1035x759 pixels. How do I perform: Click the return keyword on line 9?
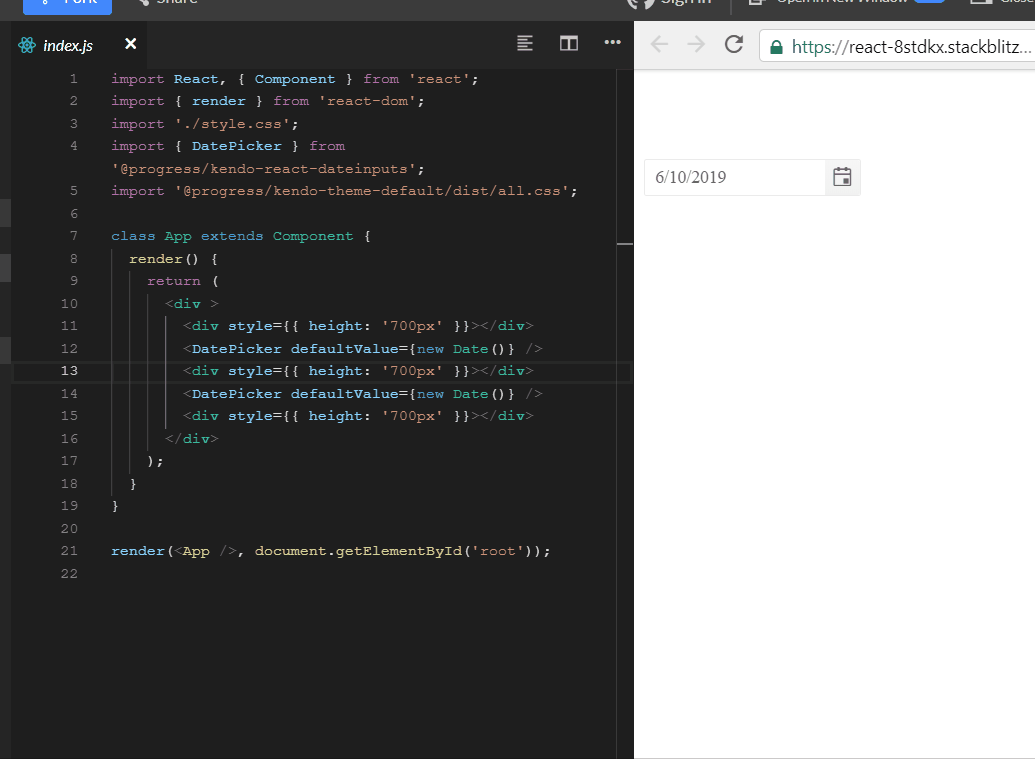(x=174, y=281)
